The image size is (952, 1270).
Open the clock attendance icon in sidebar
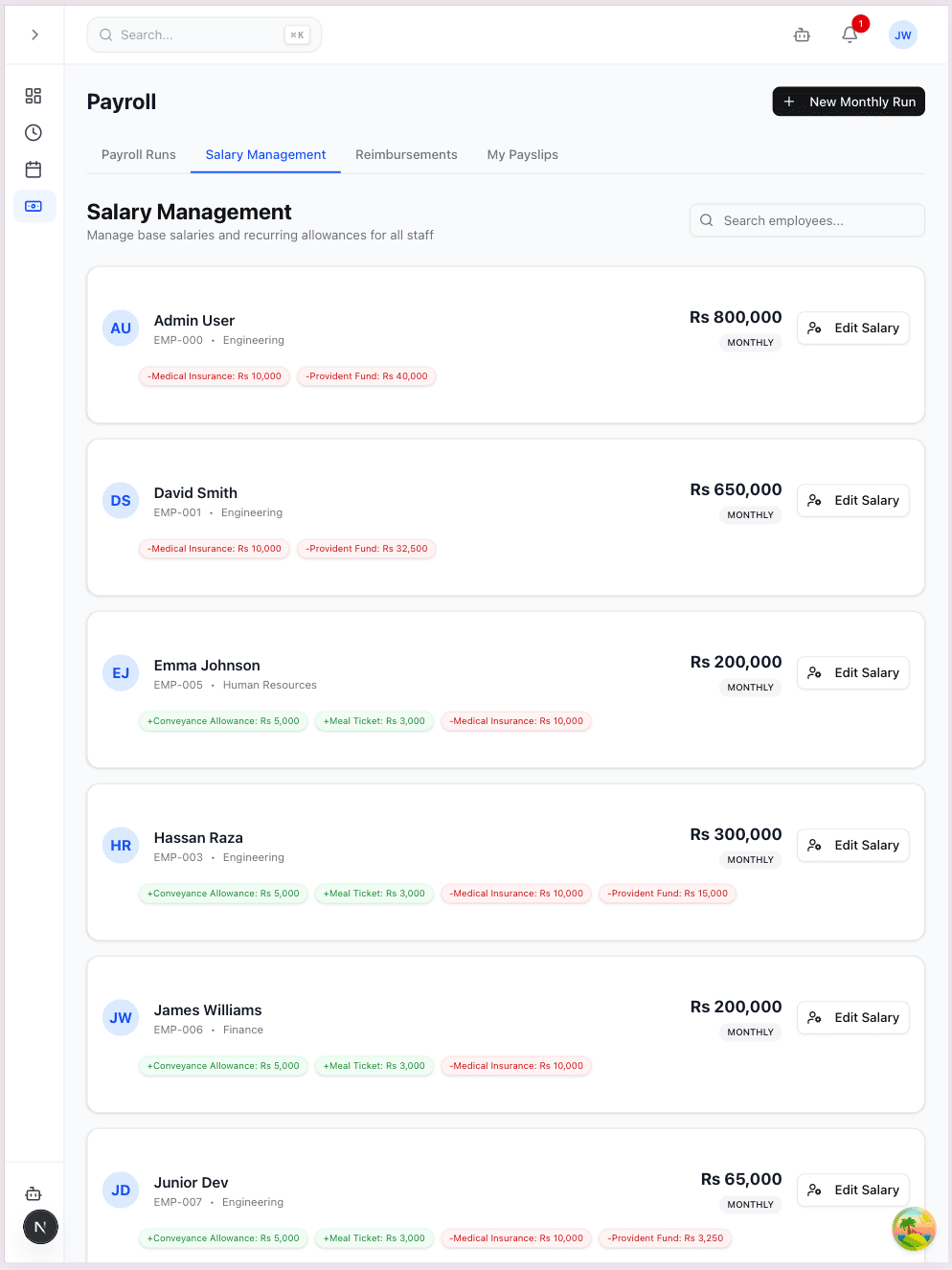tap(34, 133)
